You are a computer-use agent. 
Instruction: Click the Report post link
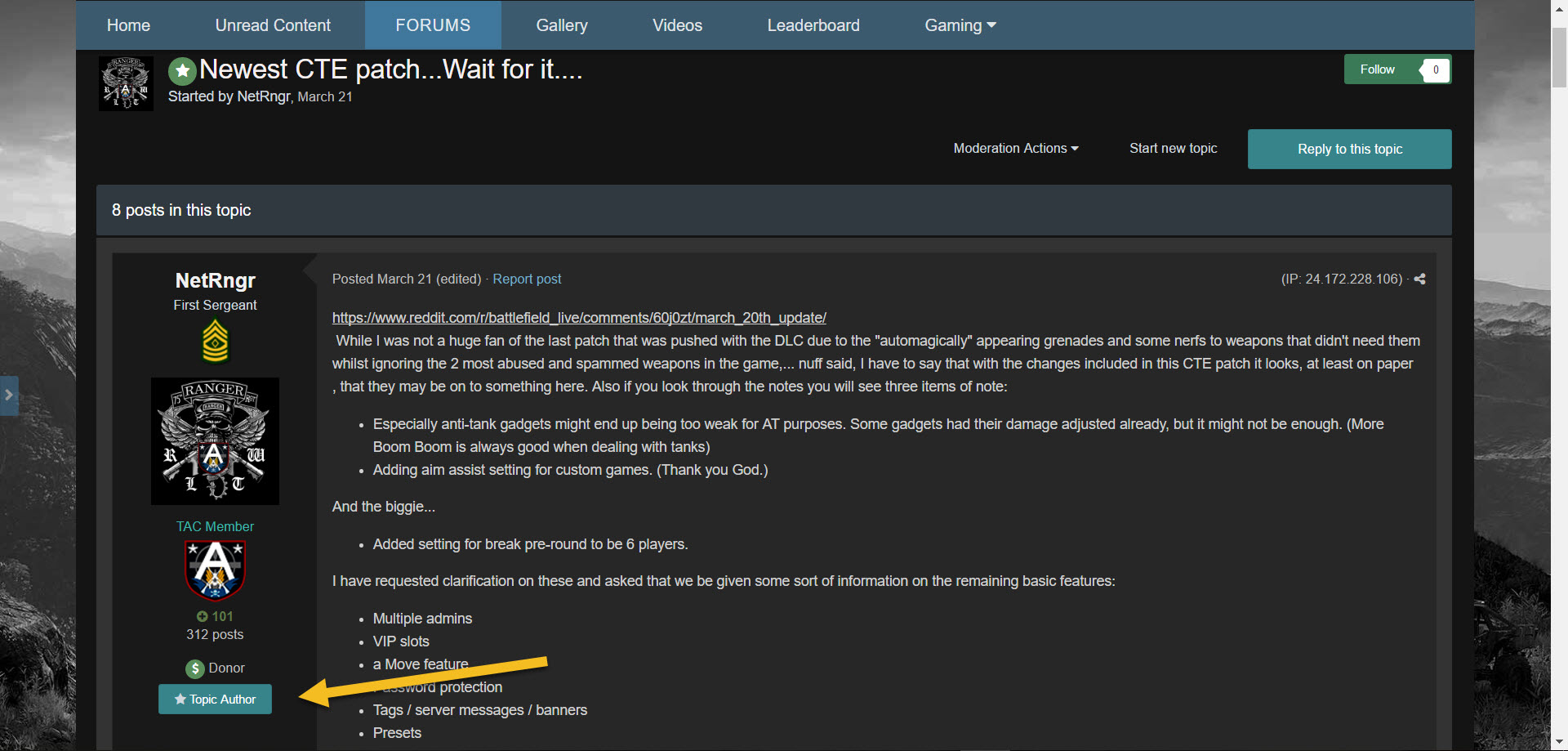[x=527, y=279]
